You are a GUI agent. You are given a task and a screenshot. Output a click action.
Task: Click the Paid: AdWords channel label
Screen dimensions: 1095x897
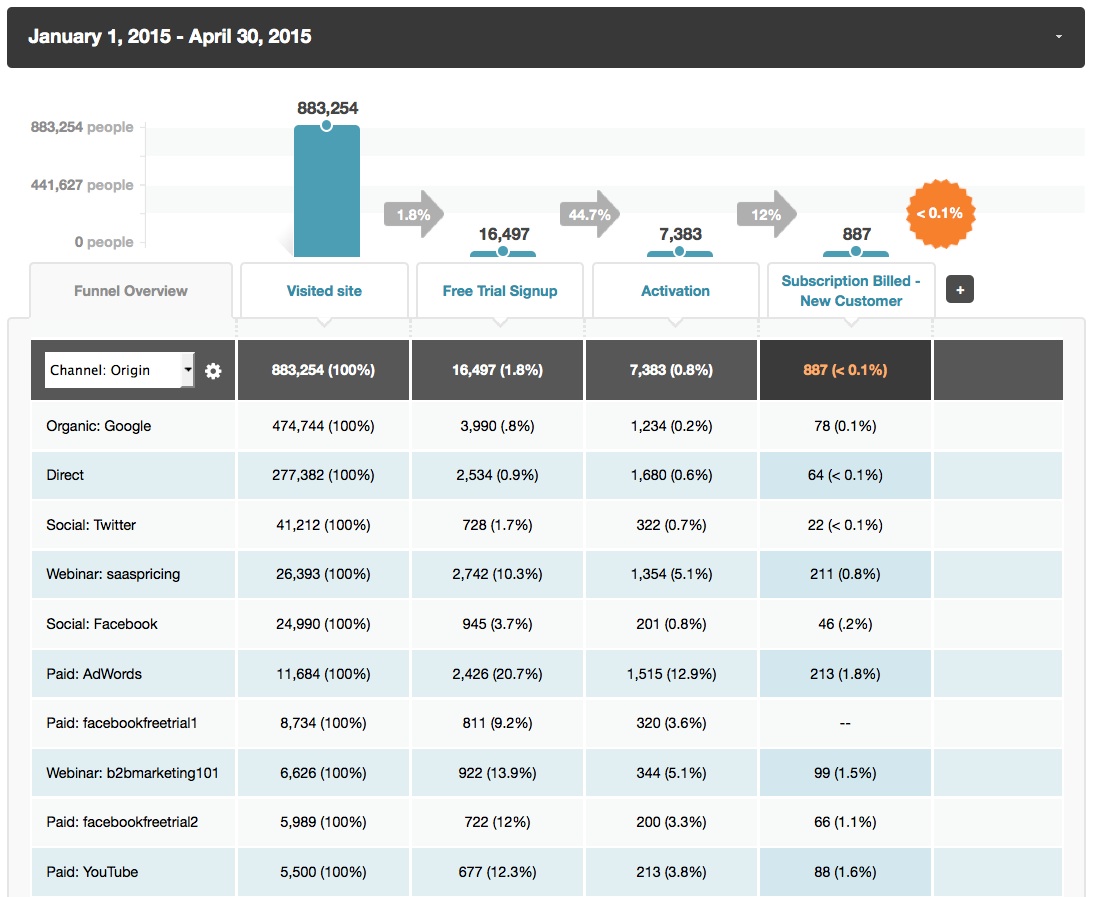(94, 674)
